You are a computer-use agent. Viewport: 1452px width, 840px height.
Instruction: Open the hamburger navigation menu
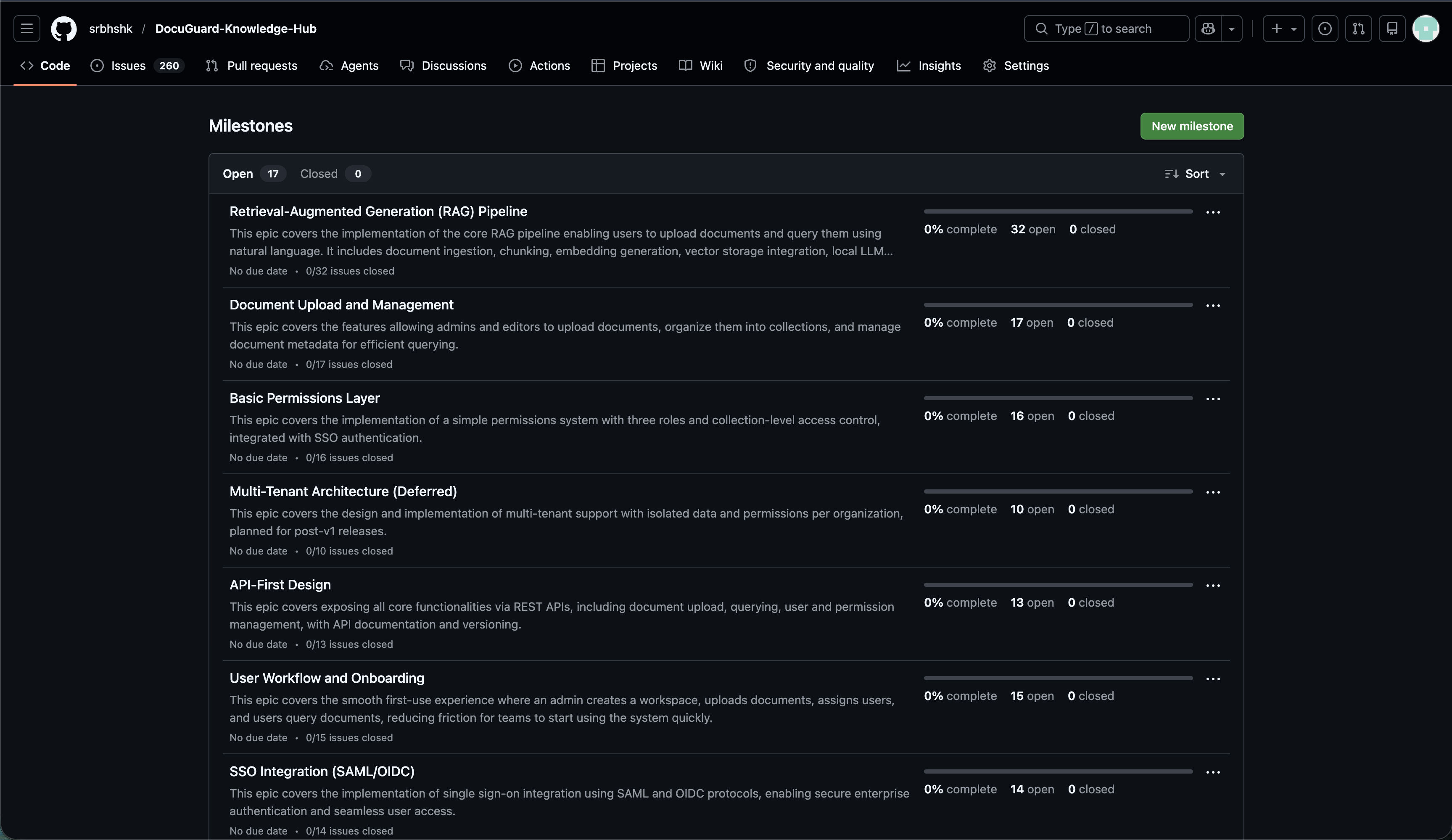tap(26, 28)
